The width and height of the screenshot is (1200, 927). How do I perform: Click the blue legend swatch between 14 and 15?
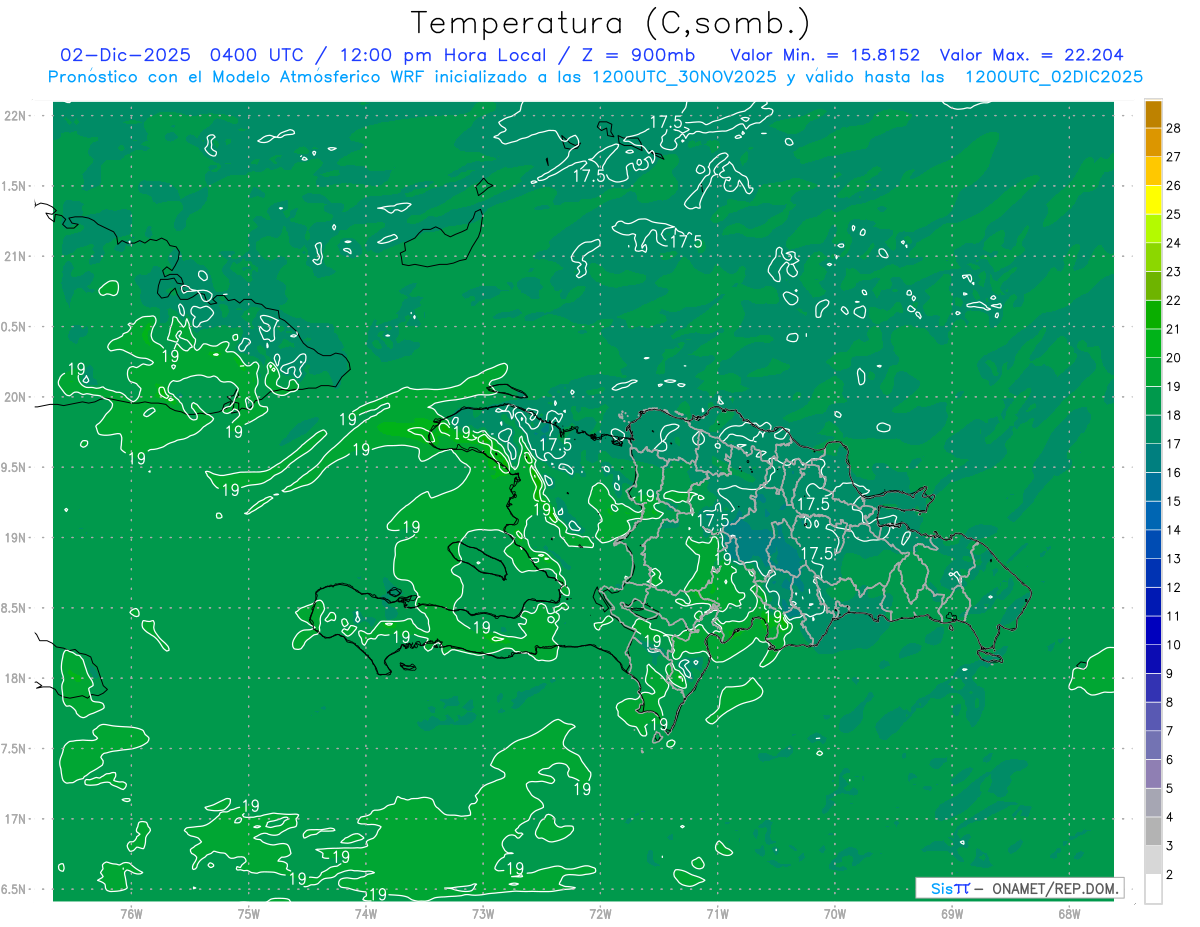tap(1153, 516)
